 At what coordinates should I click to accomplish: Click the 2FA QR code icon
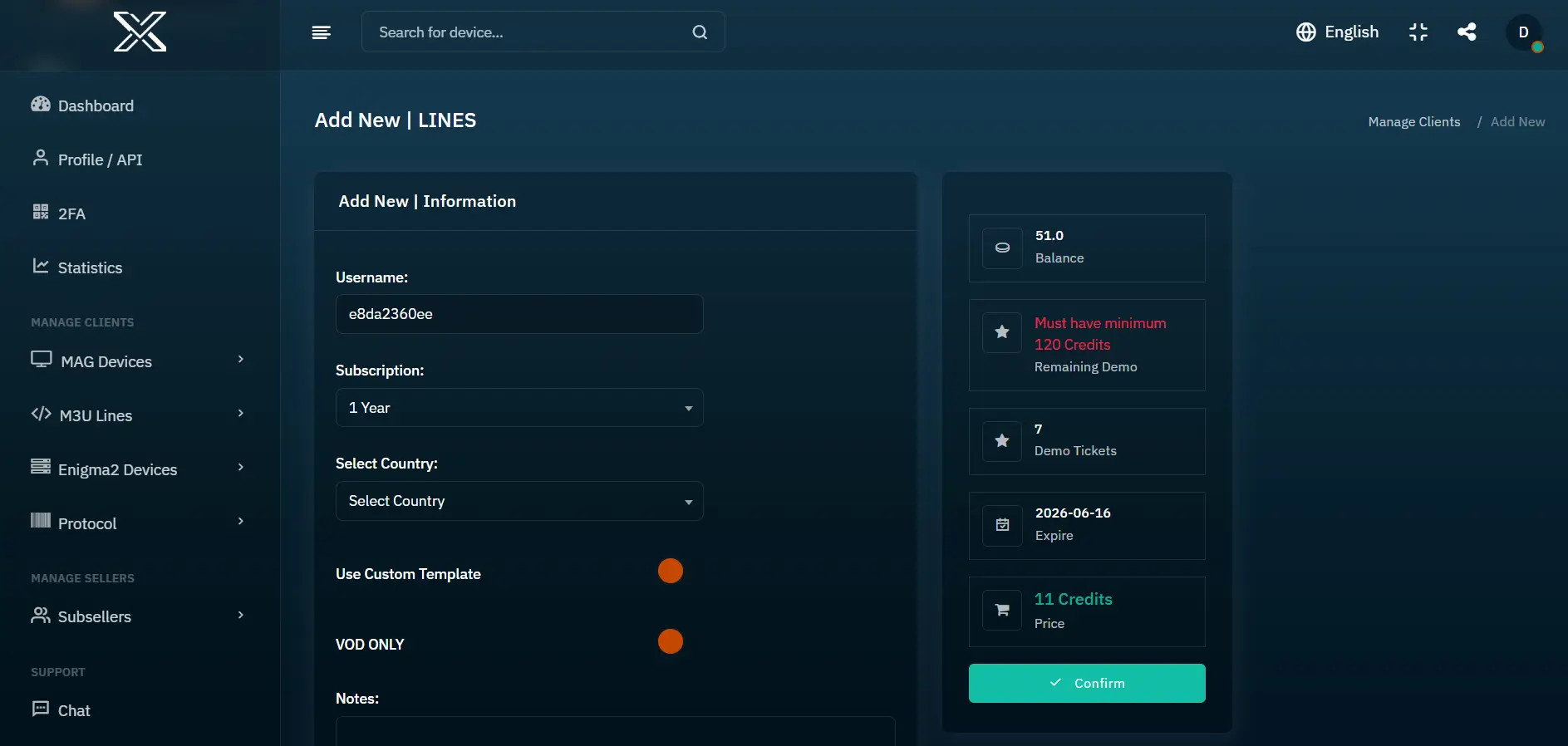[40, 212]
